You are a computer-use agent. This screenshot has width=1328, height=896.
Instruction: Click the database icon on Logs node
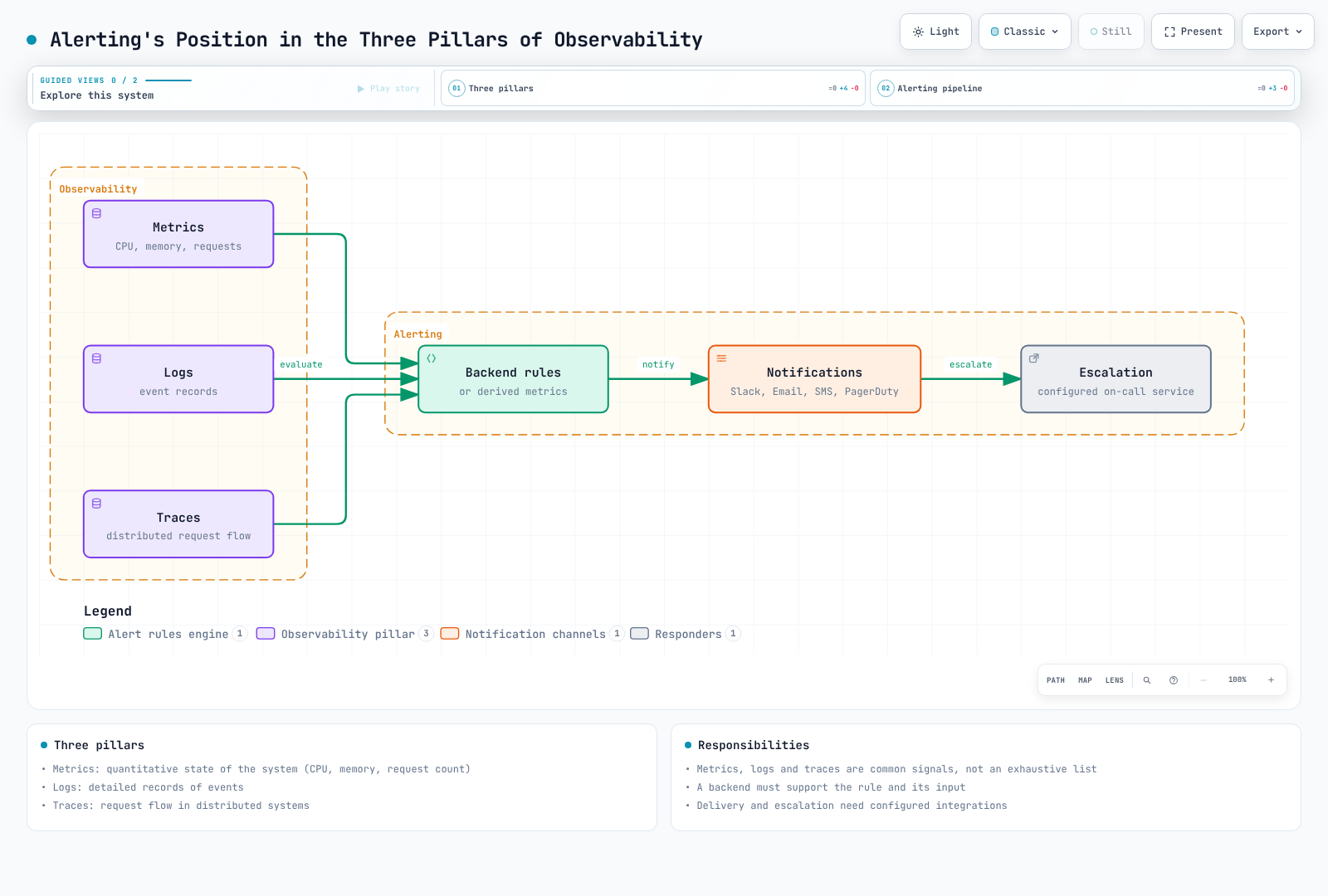point(96,358)
